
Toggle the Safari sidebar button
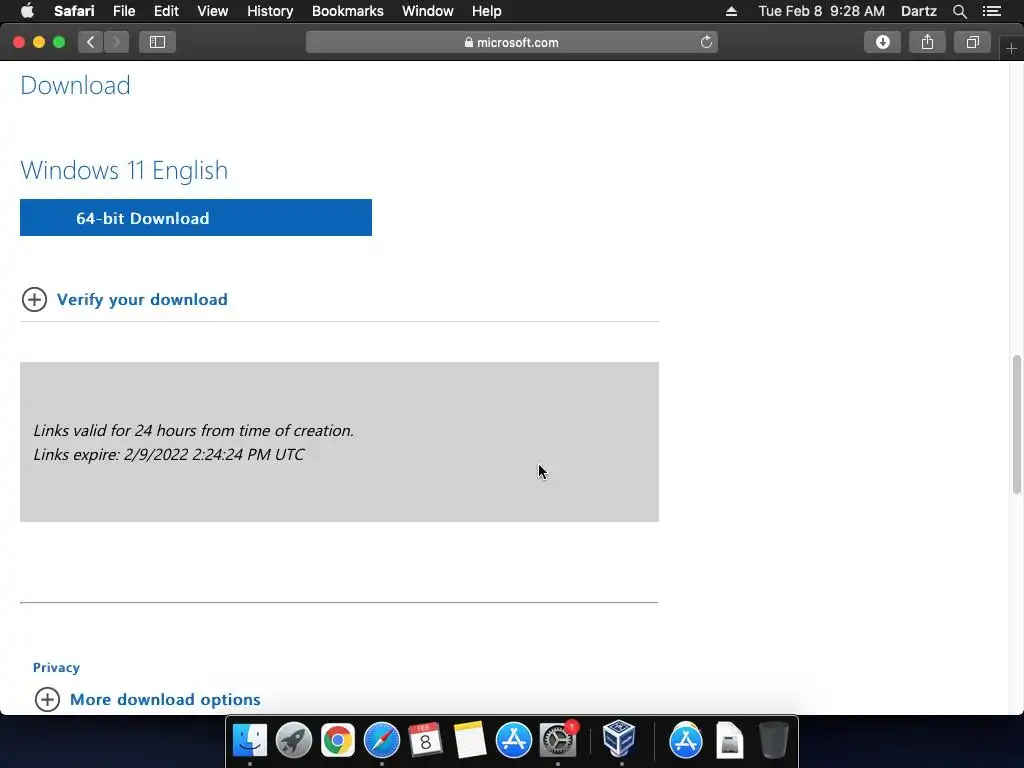click(157, 42)
